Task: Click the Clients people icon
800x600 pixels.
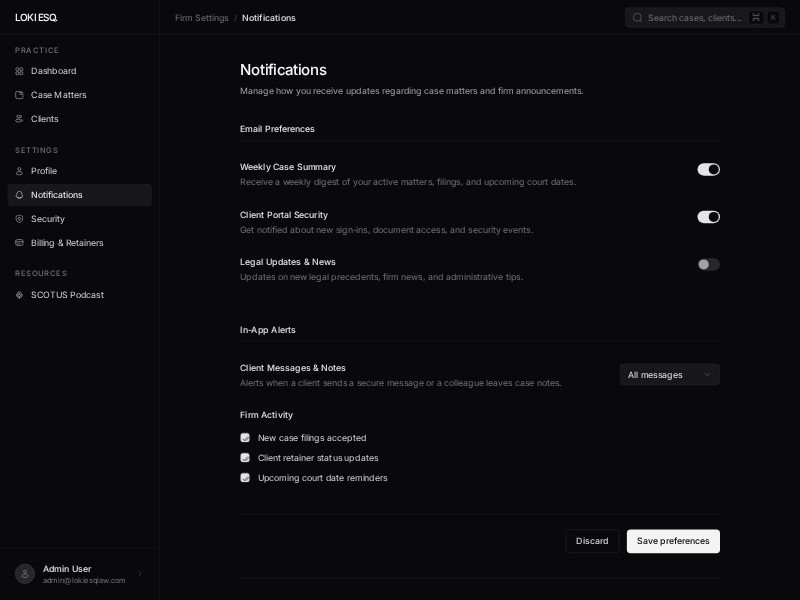Action: [x=19, y=119]
